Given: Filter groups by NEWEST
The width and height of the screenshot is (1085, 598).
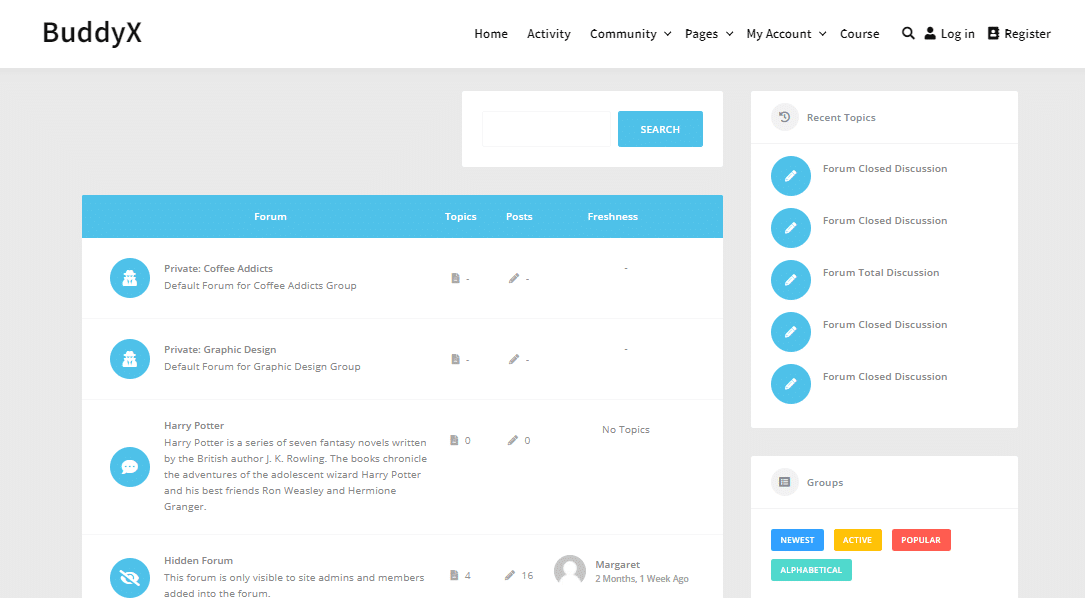Looking at the screenshot, I should [x=797, y=540].
